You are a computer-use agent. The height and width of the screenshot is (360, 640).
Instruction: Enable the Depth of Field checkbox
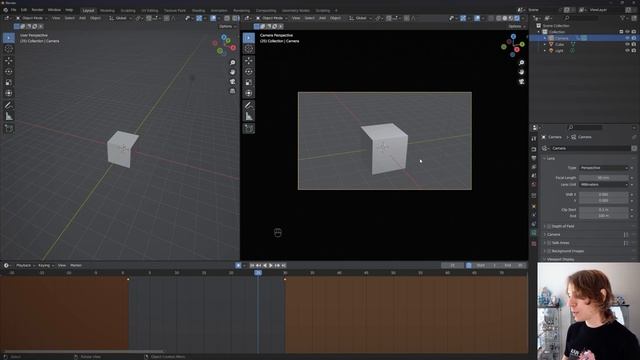click(549, 226)
